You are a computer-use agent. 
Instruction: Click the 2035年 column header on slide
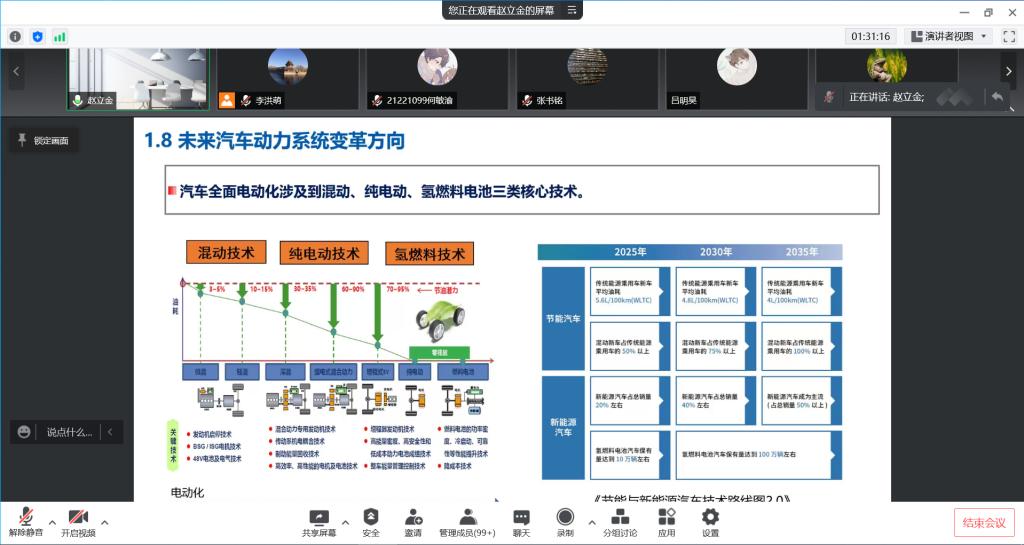tap(801, 252)
